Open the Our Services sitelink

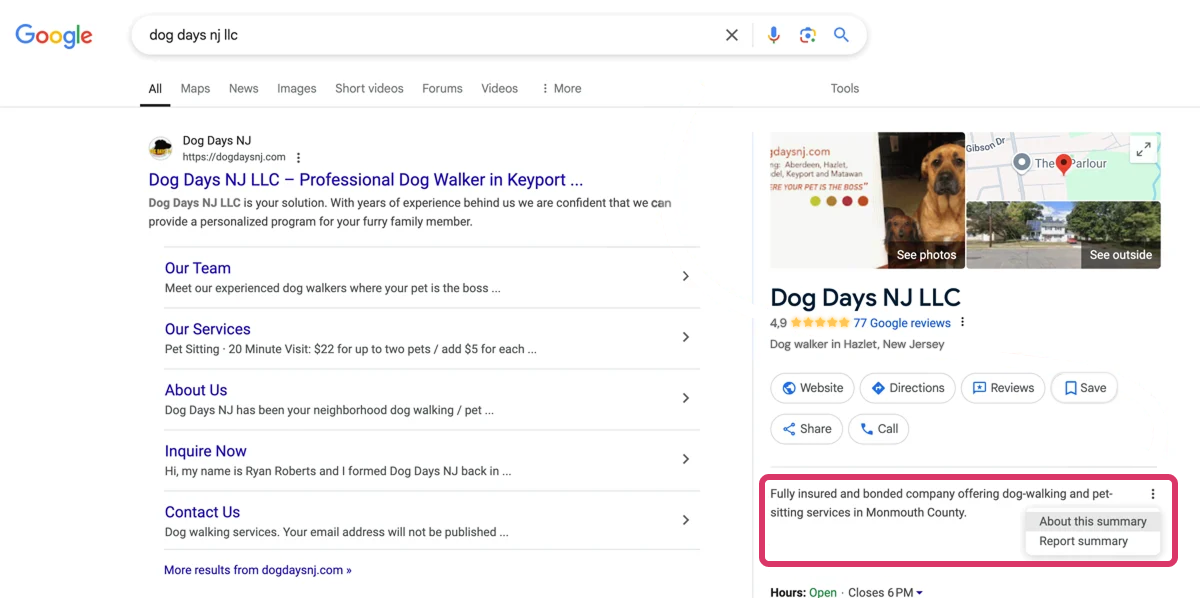tap(208, 329)
